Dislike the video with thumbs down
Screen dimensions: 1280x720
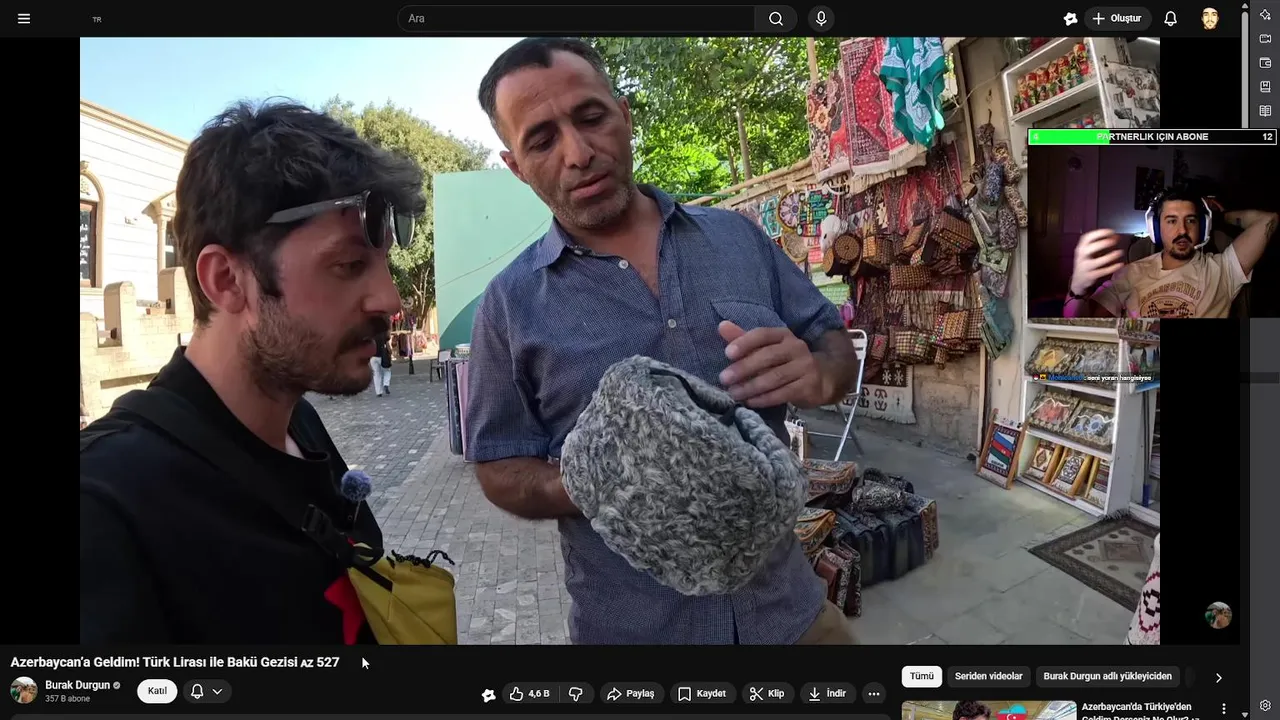click(576, 693)
